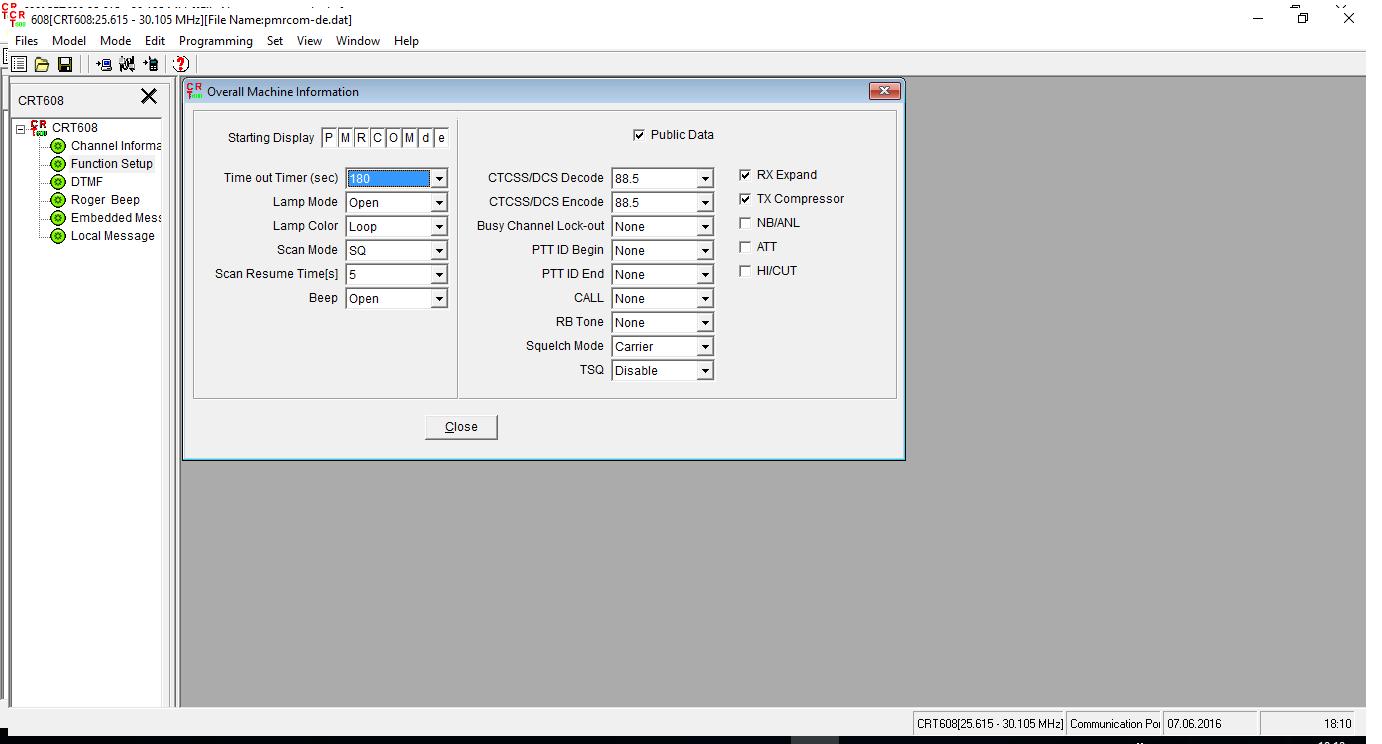Screen dimensions: 1382x744
Task: Open the TSQ dropdown
Action: (705, 371)
